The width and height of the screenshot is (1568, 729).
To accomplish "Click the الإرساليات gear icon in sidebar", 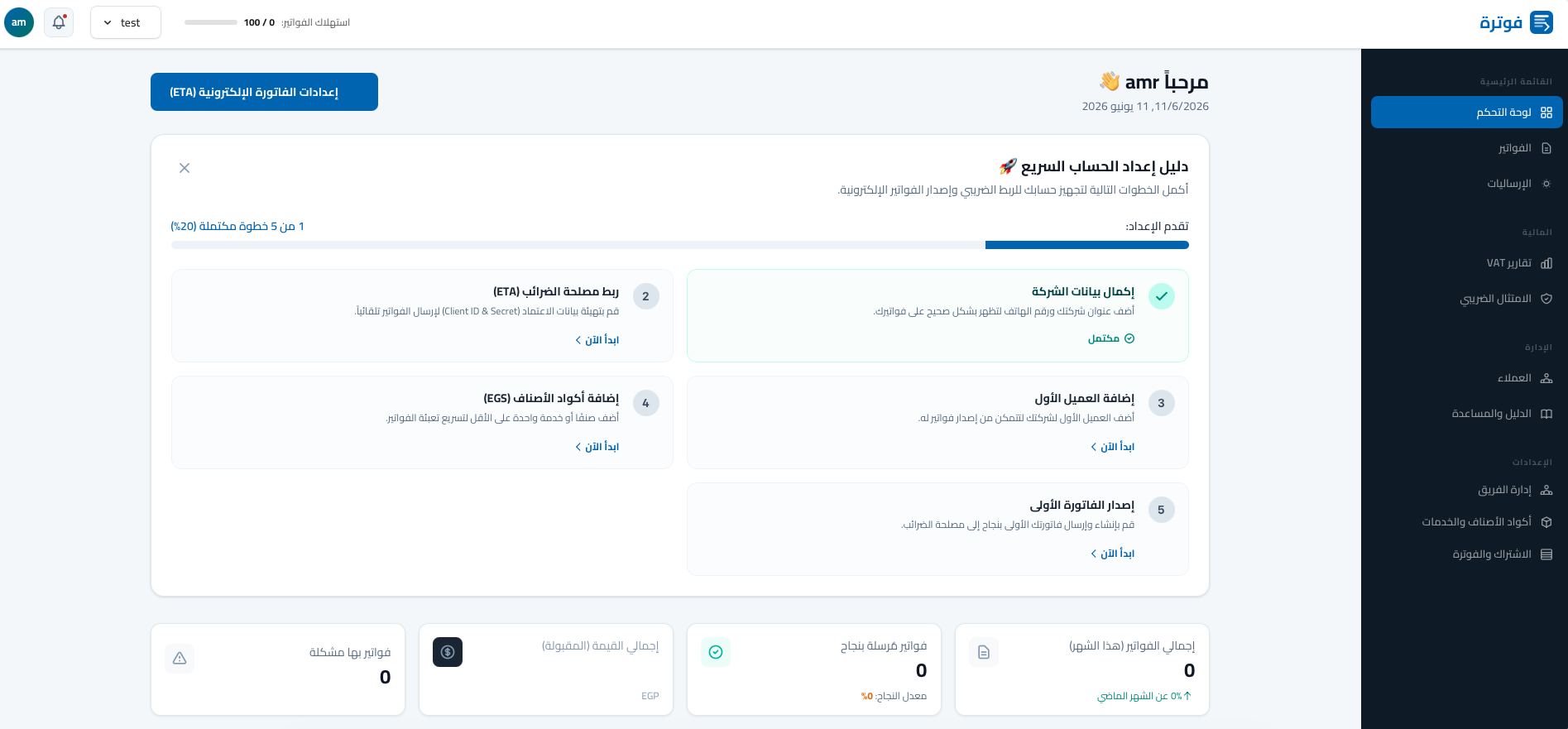I will (x=1546, y=184).
